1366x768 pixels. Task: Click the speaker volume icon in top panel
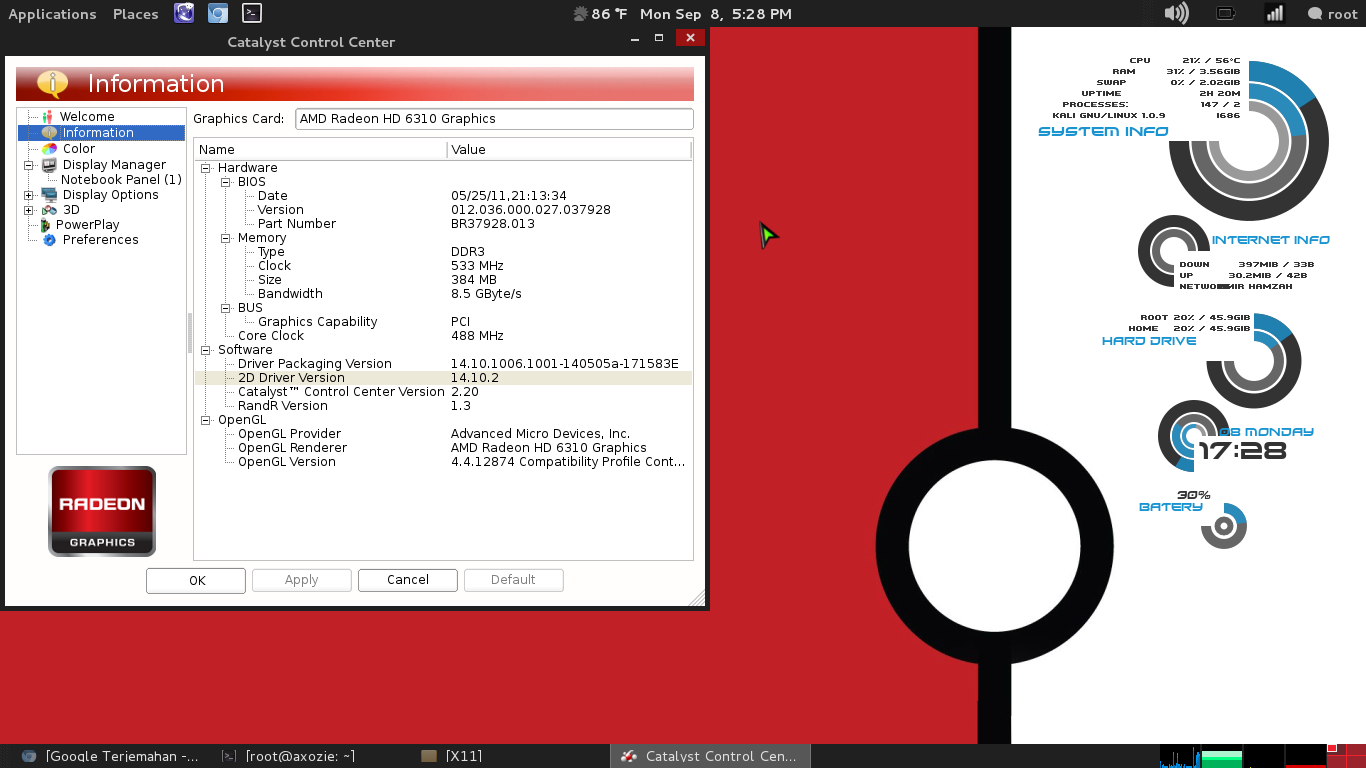[1176, 13]
